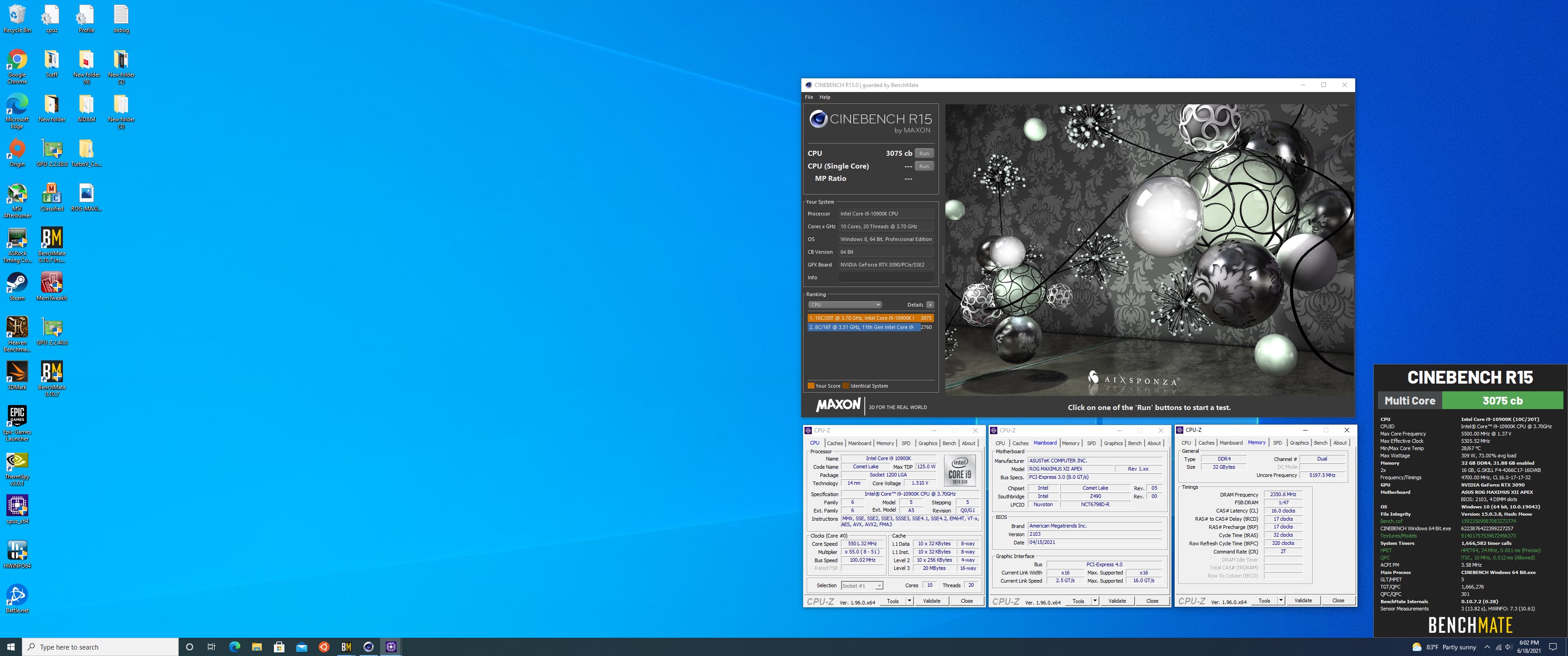
Task: Expand Tools dropdown arrow in left CPU-Z
Action: (x=909, y=601)
